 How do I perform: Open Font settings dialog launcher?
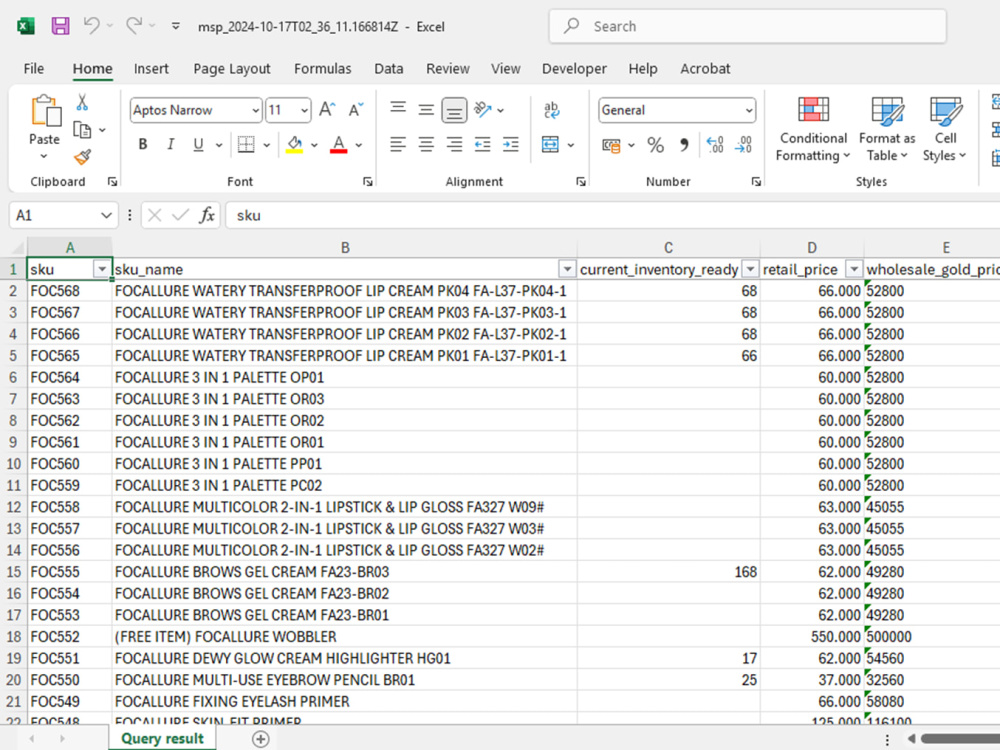(x=368, y=182)
